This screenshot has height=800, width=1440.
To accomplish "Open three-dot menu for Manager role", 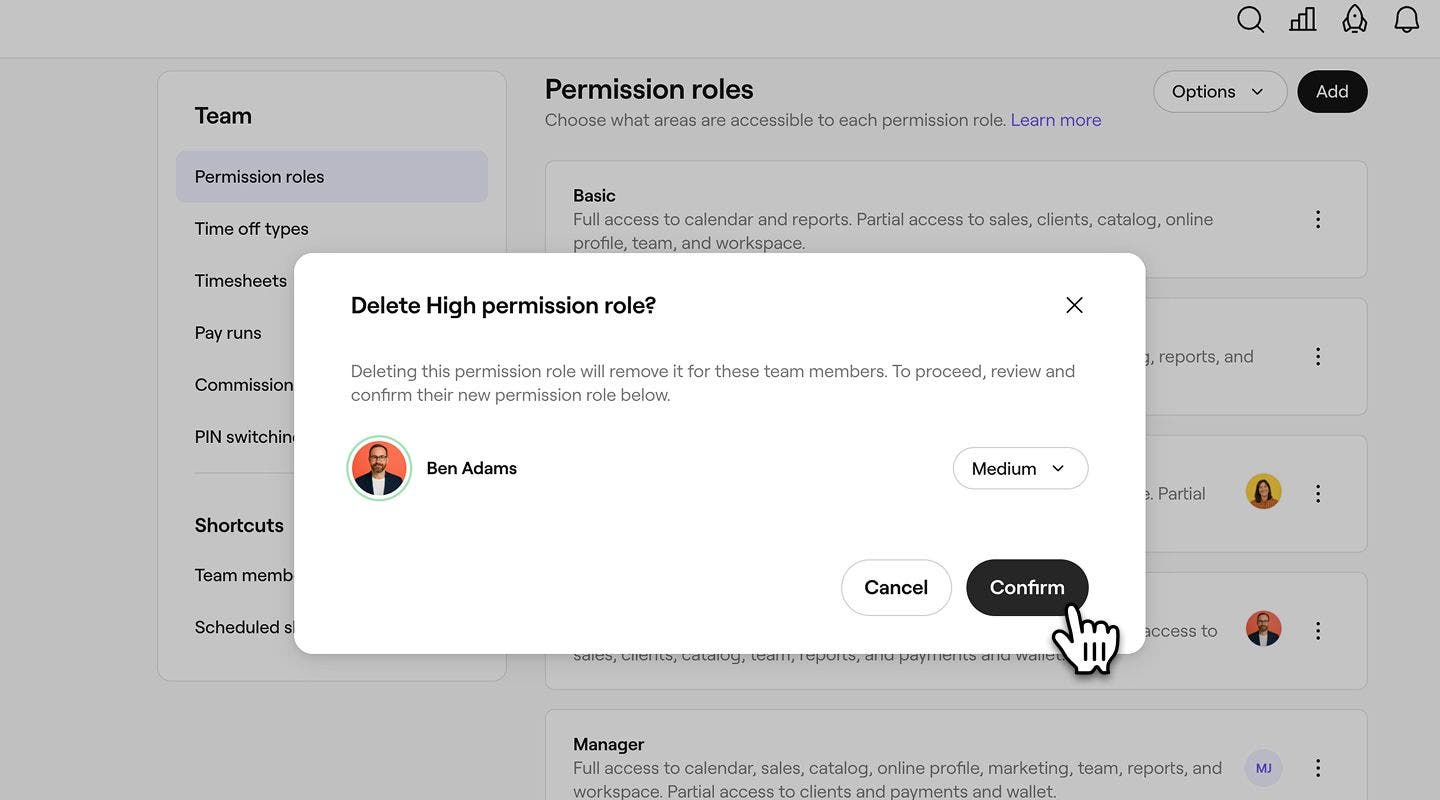I will click(1318, 768).
